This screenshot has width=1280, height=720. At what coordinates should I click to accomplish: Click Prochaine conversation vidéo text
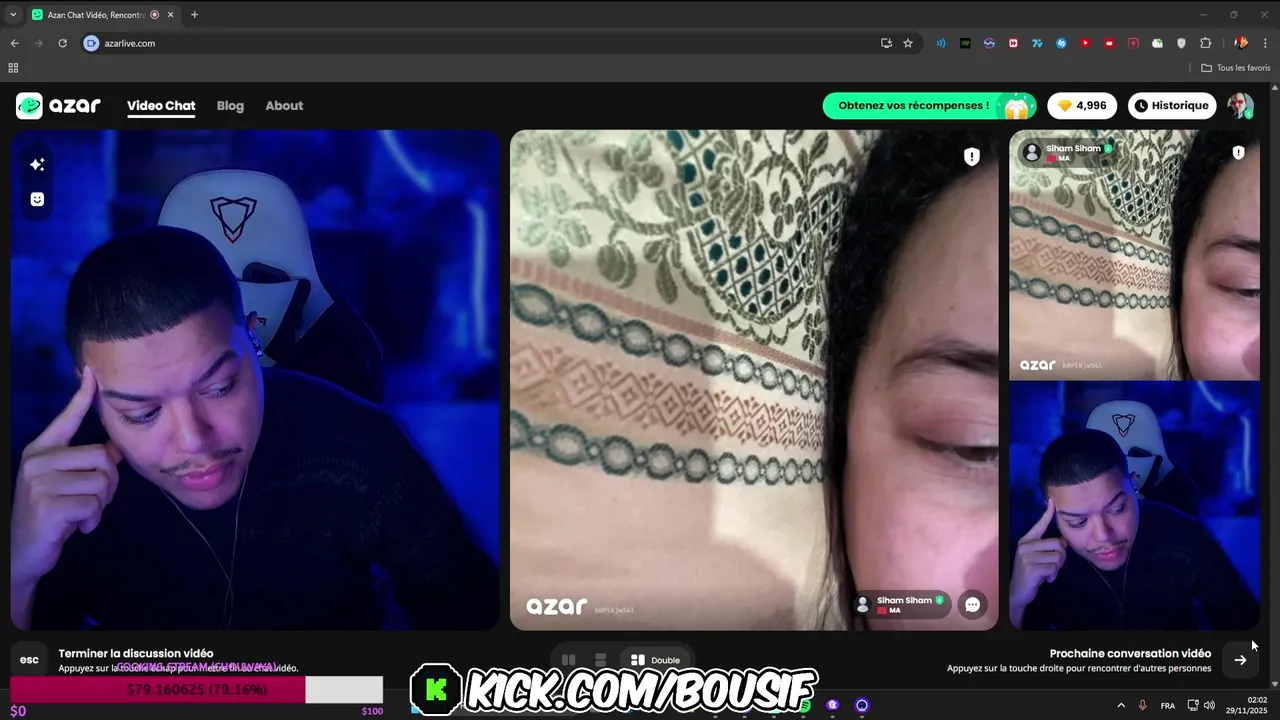coord(1130,653)
